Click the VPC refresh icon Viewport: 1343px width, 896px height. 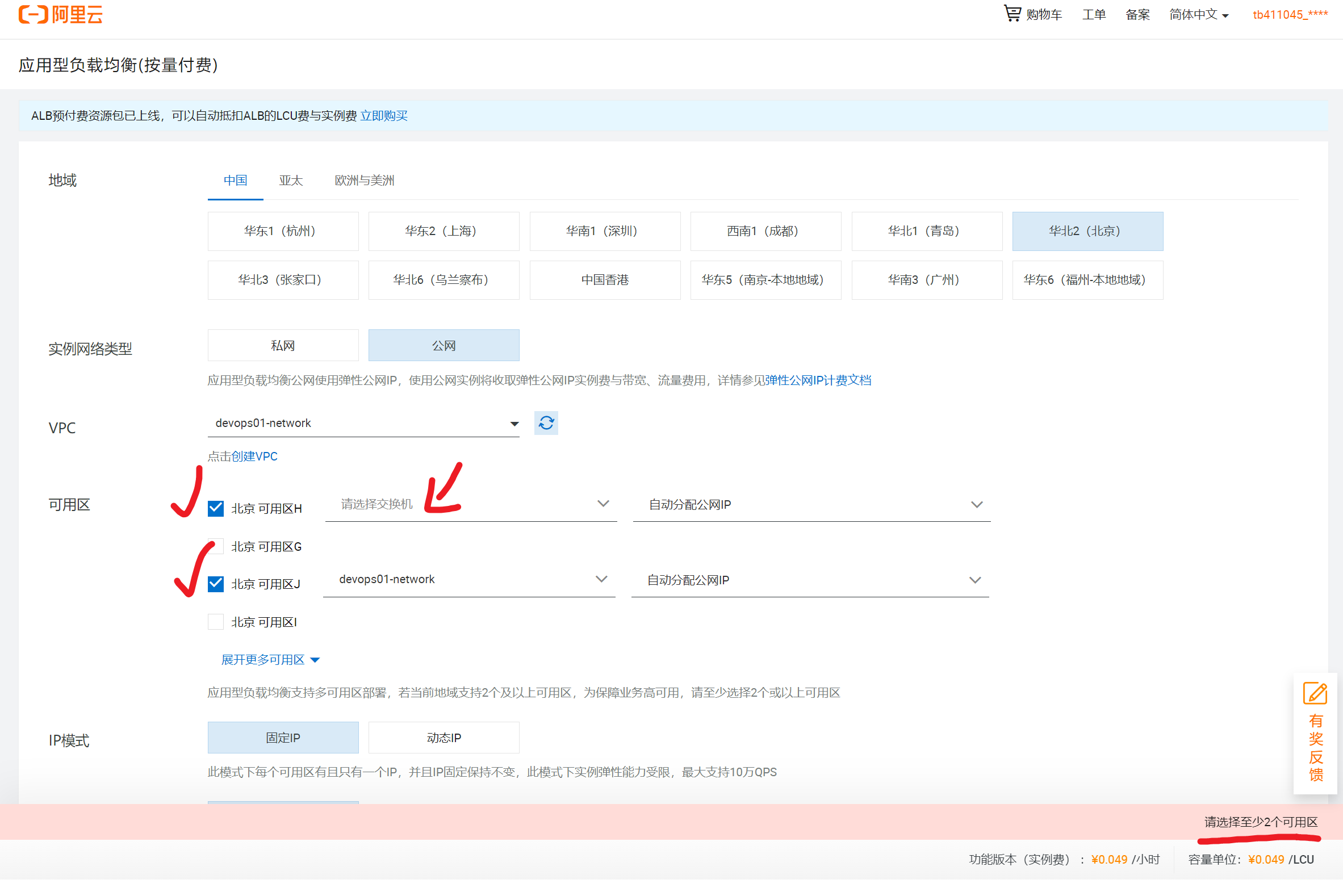coord(546,423)
